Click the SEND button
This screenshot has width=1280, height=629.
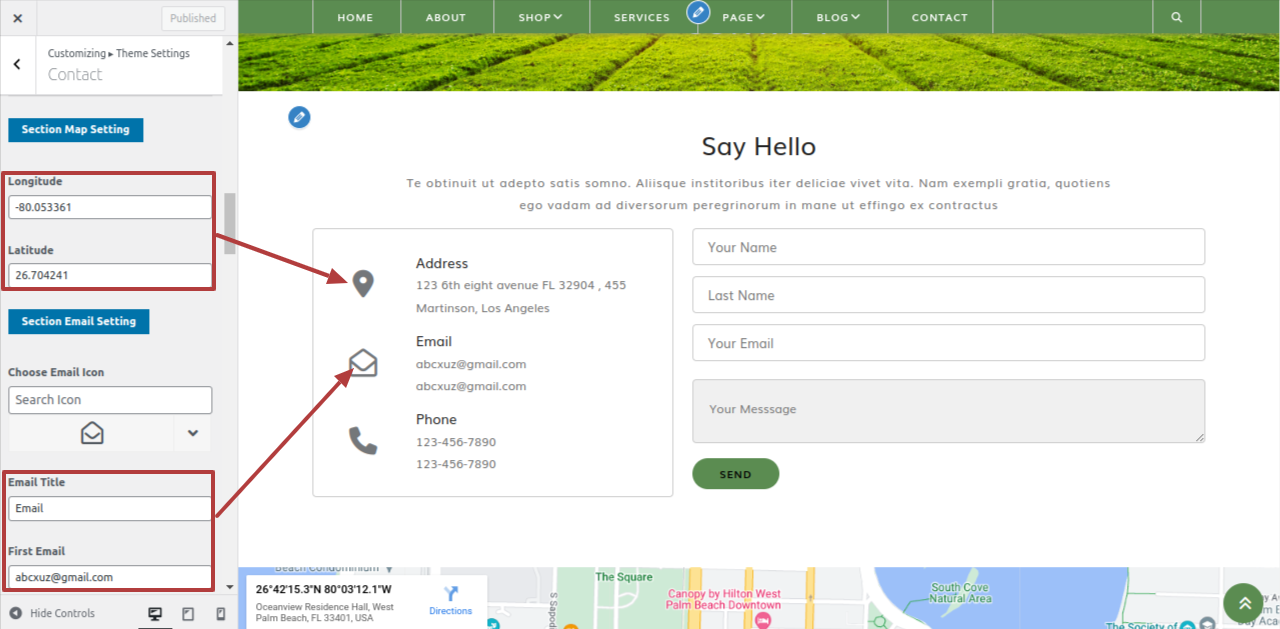pos(735,474)
